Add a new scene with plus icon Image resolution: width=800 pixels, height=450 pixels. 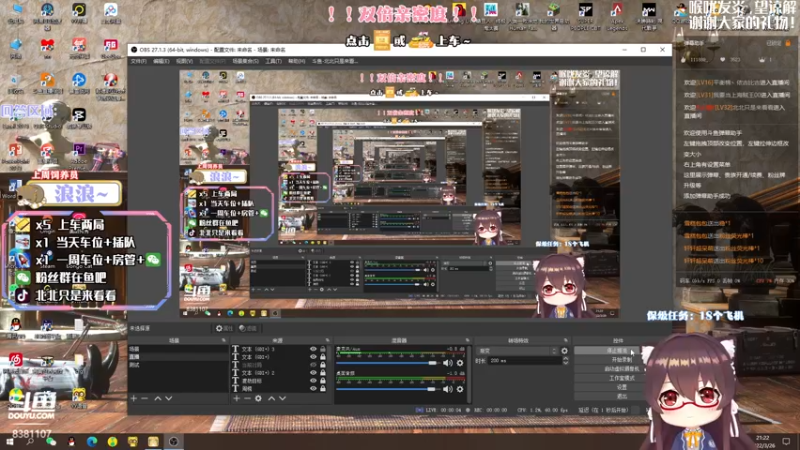click(x=134, y=398)
